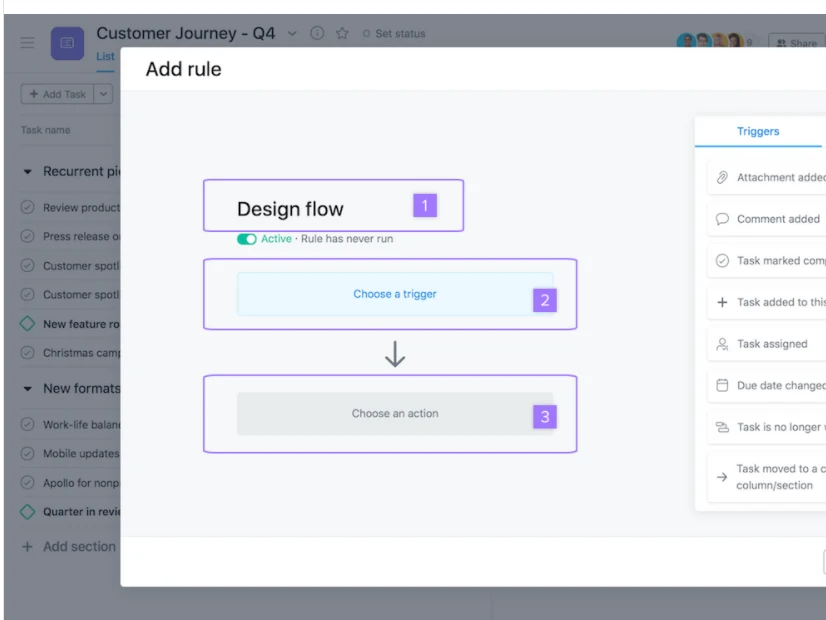Collapse the New formats section

[27, 389]
